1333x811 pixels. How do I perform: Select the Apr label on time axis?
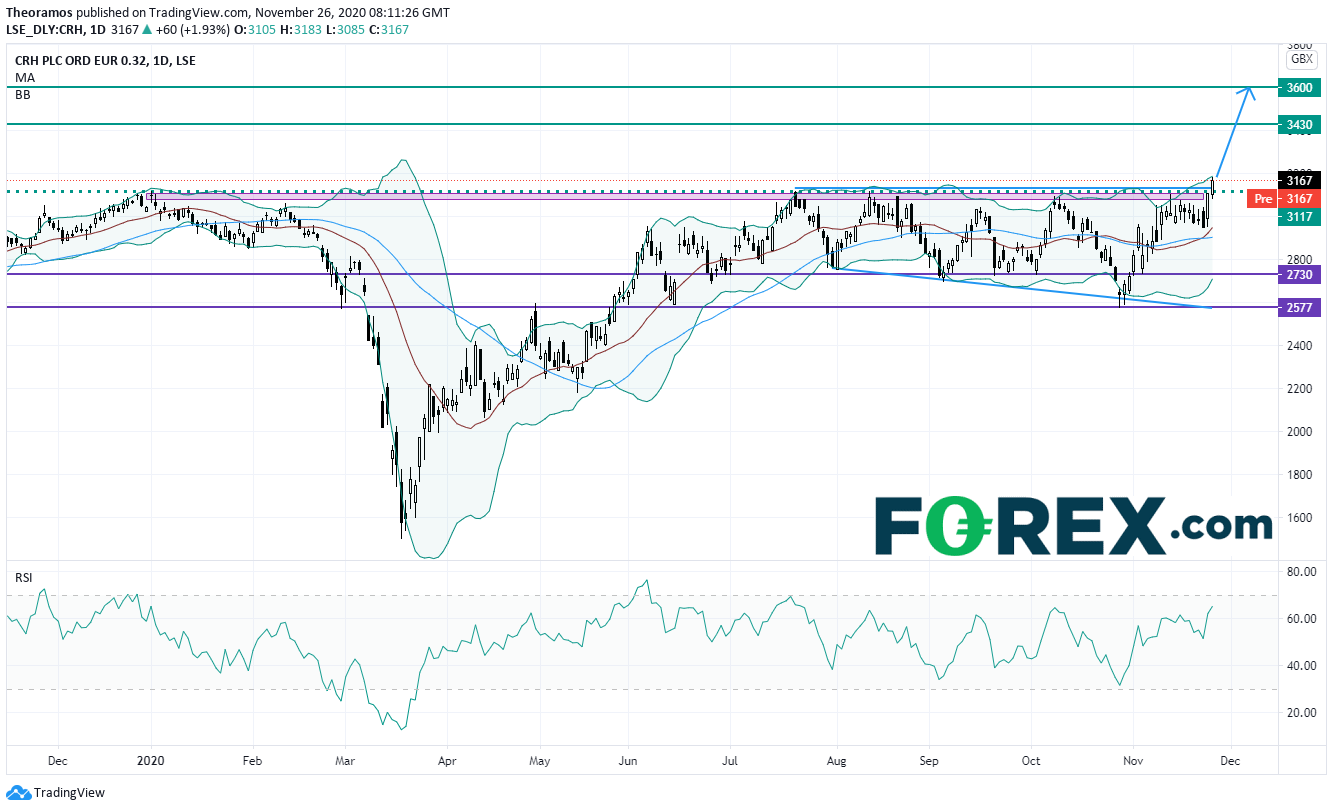click(x=445, y=760)
